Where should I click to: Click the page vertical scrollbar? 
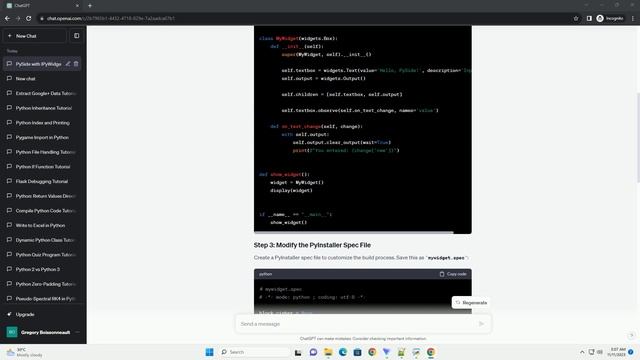(x=638, y=138)
